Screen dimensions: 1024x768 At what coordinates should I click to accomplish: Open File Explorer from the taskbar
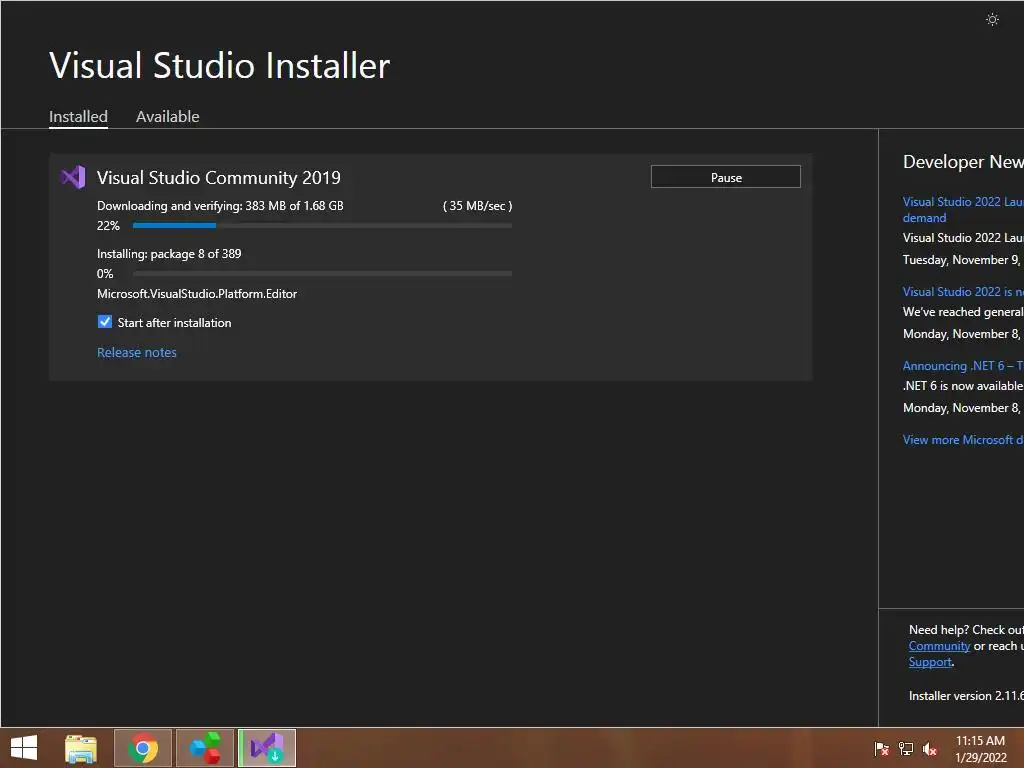81,748
